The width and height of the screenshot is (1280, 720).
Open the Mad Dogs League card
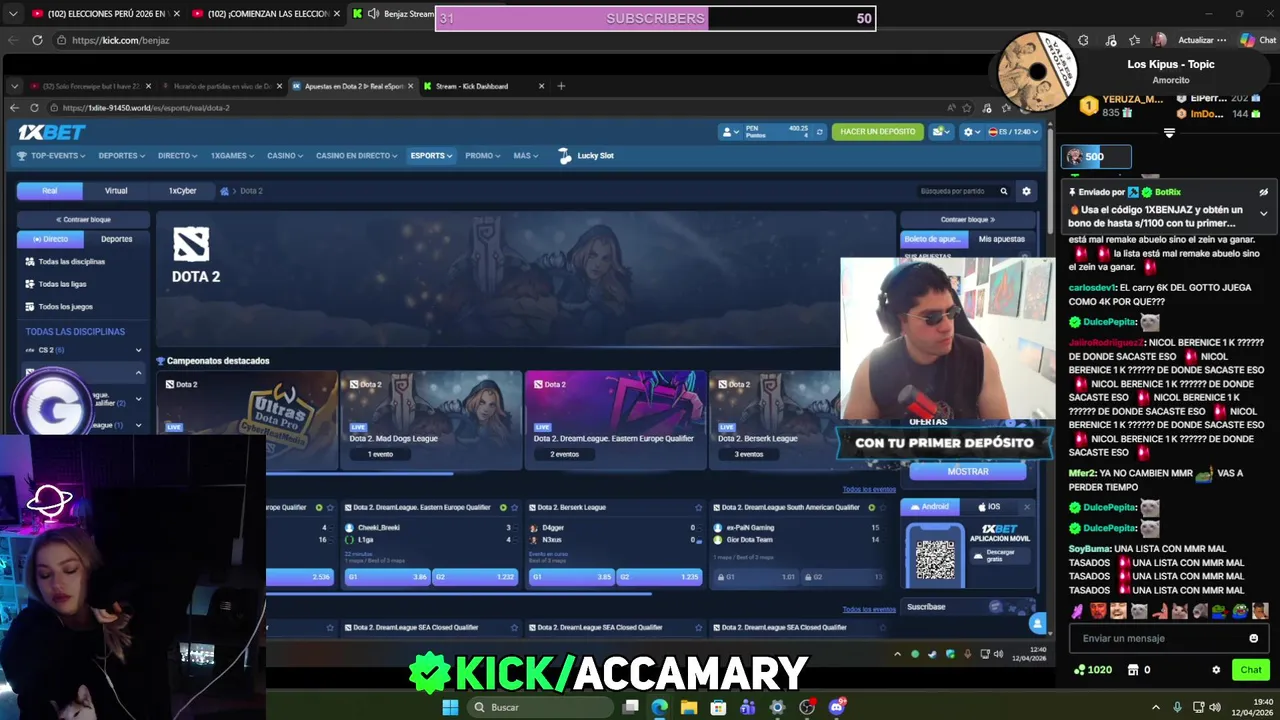431,420
